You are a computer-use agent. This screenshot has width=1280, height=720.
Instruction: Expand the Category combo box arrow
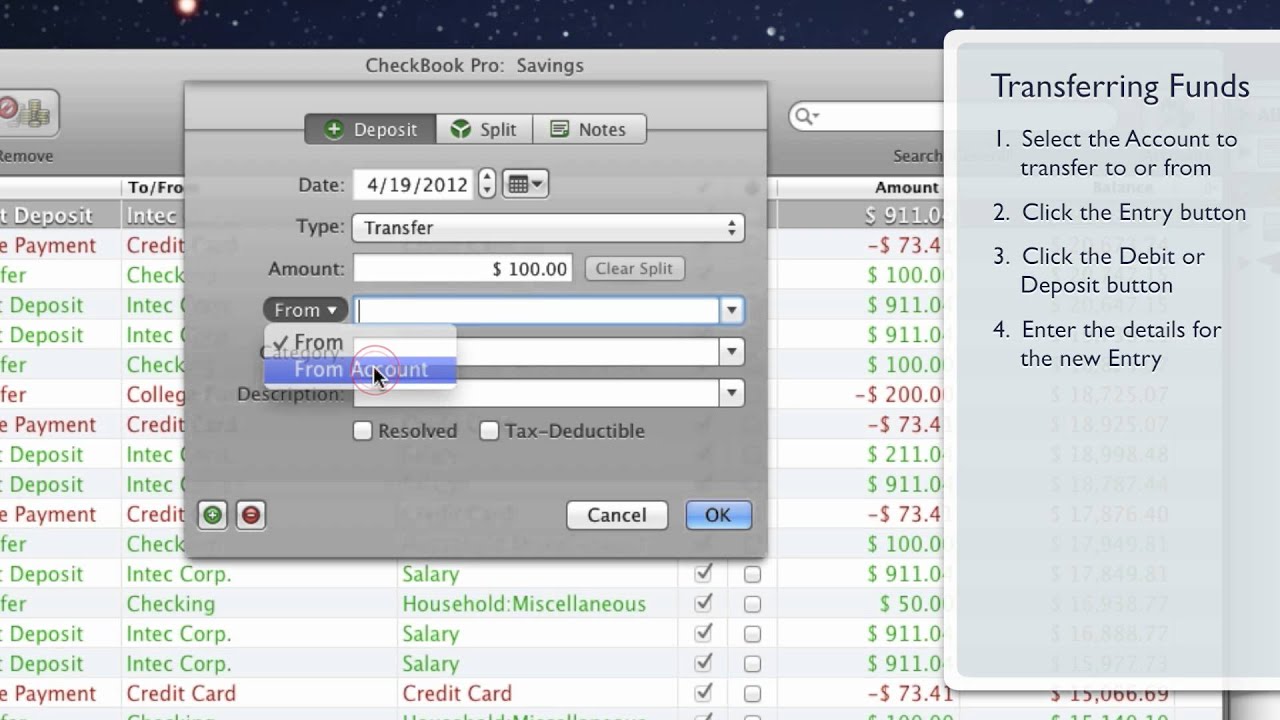tap(732, 352)
